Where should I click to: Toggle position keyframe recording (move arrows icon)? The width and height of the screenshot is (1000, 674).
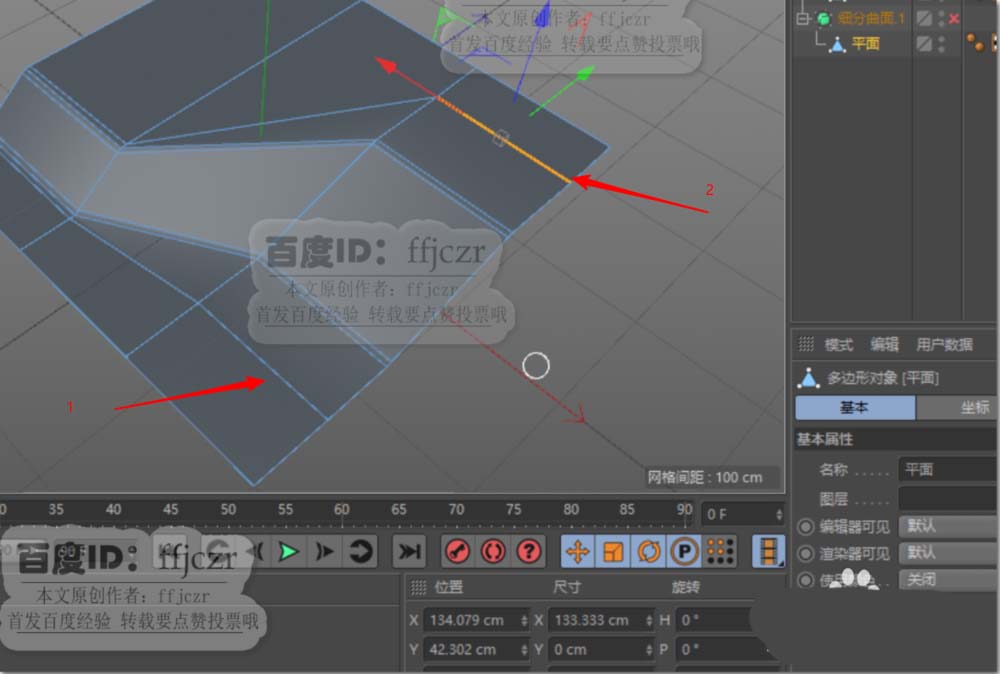(578, 552)
